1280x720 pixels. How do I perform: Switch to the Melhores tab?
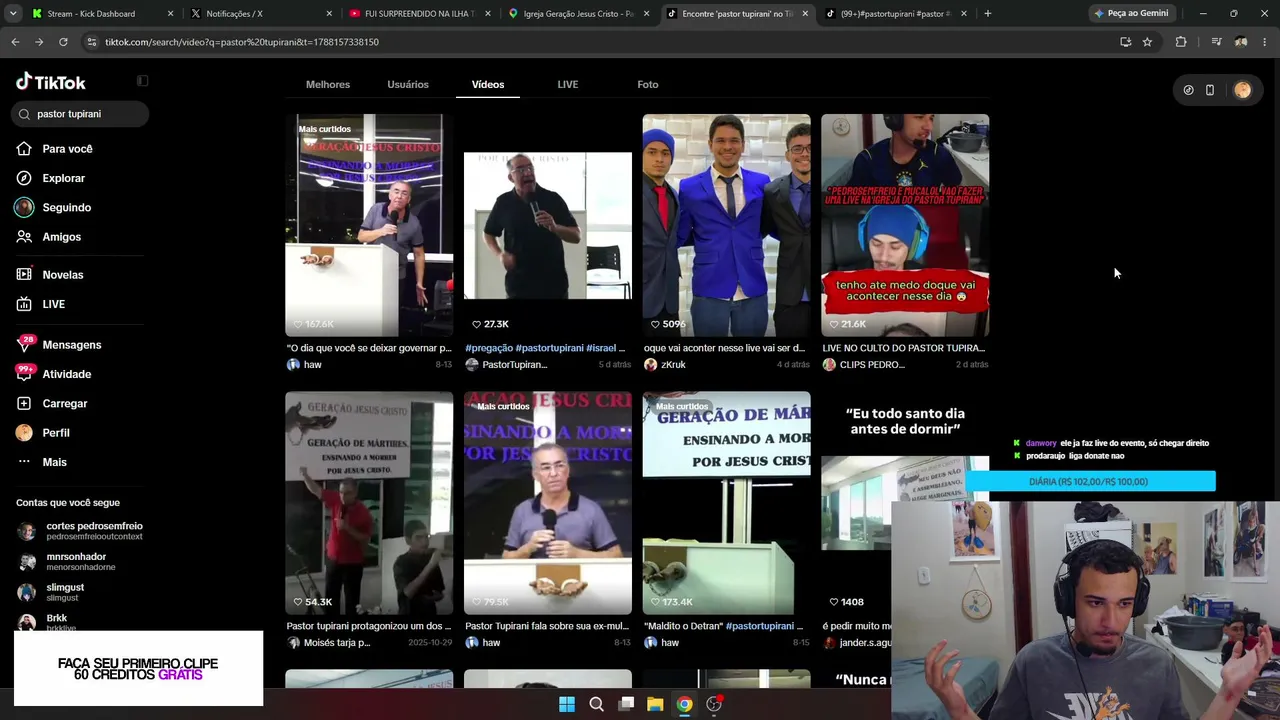pos(328,84)
